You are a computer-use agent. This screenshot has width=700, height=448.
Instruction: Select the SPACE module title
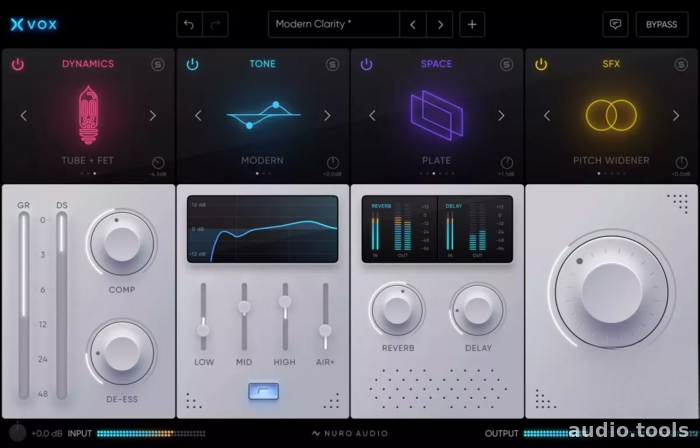tap(437, 64)
